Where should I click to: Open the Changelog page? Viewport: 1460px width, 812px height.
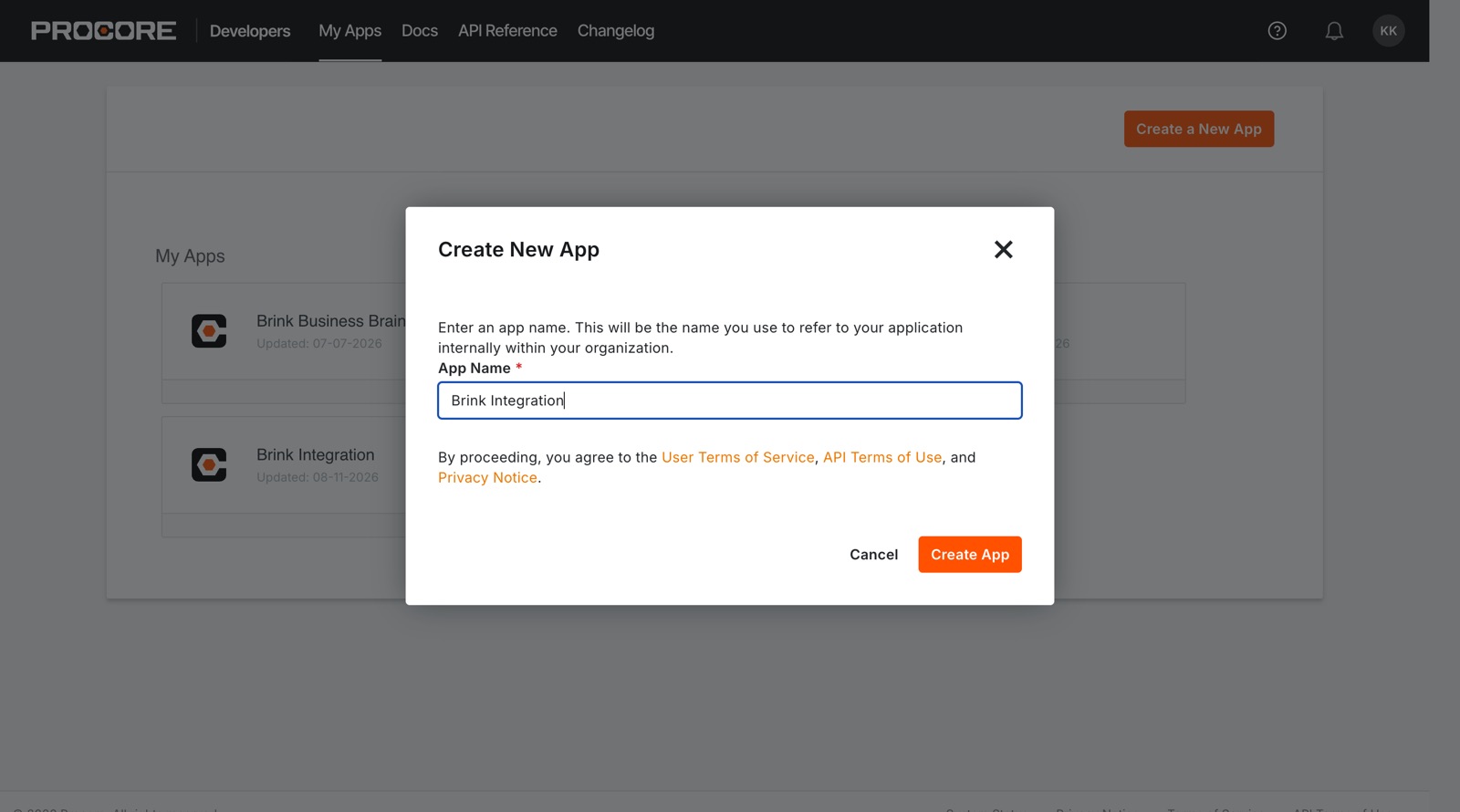coord(616,31)
